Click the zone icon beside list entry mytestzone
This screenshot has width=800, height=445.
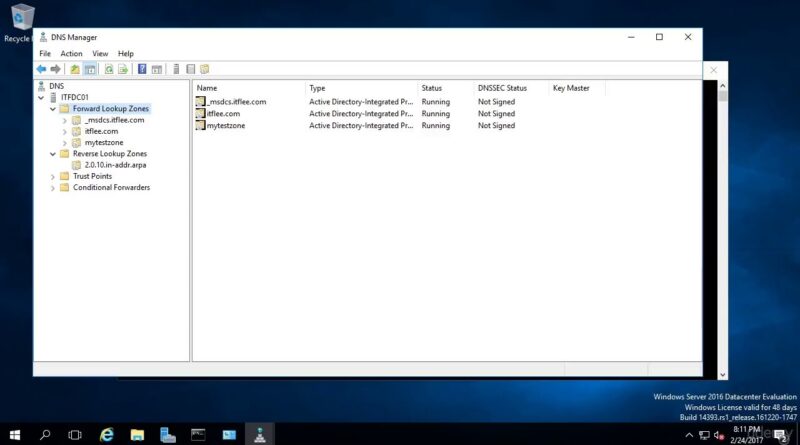pyautogui.click(x=201, y=125)
